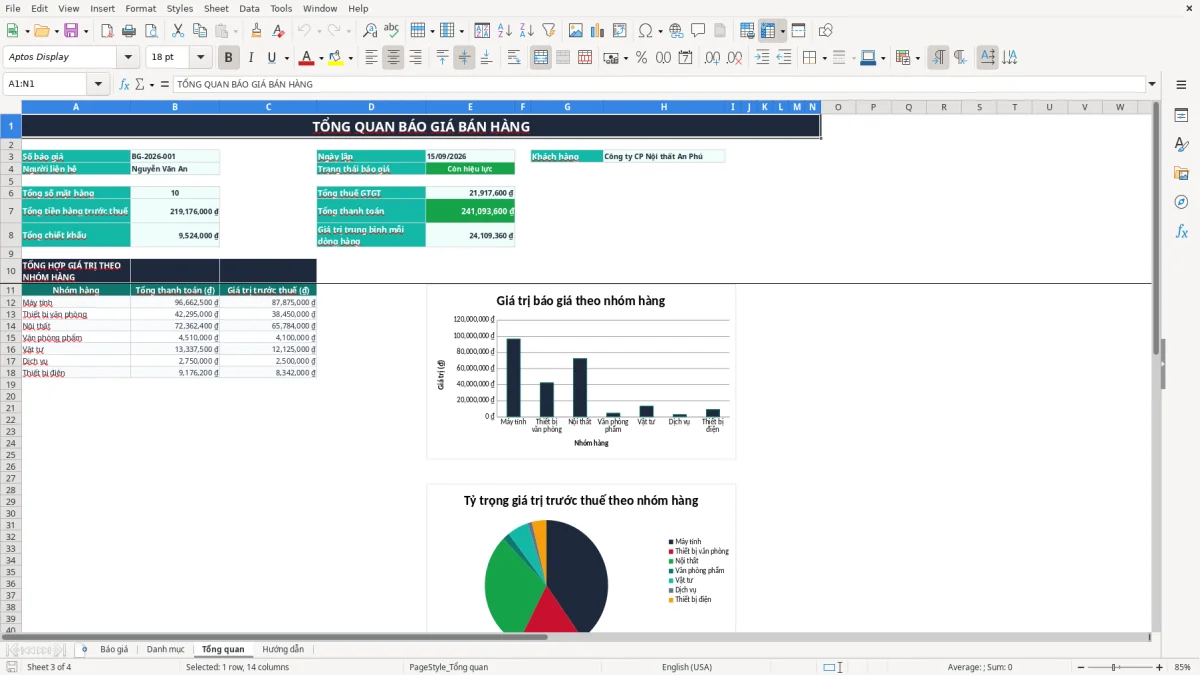Toggle Bold formatting
This screenshot has width=1200, height=675.
click(229, 57)
